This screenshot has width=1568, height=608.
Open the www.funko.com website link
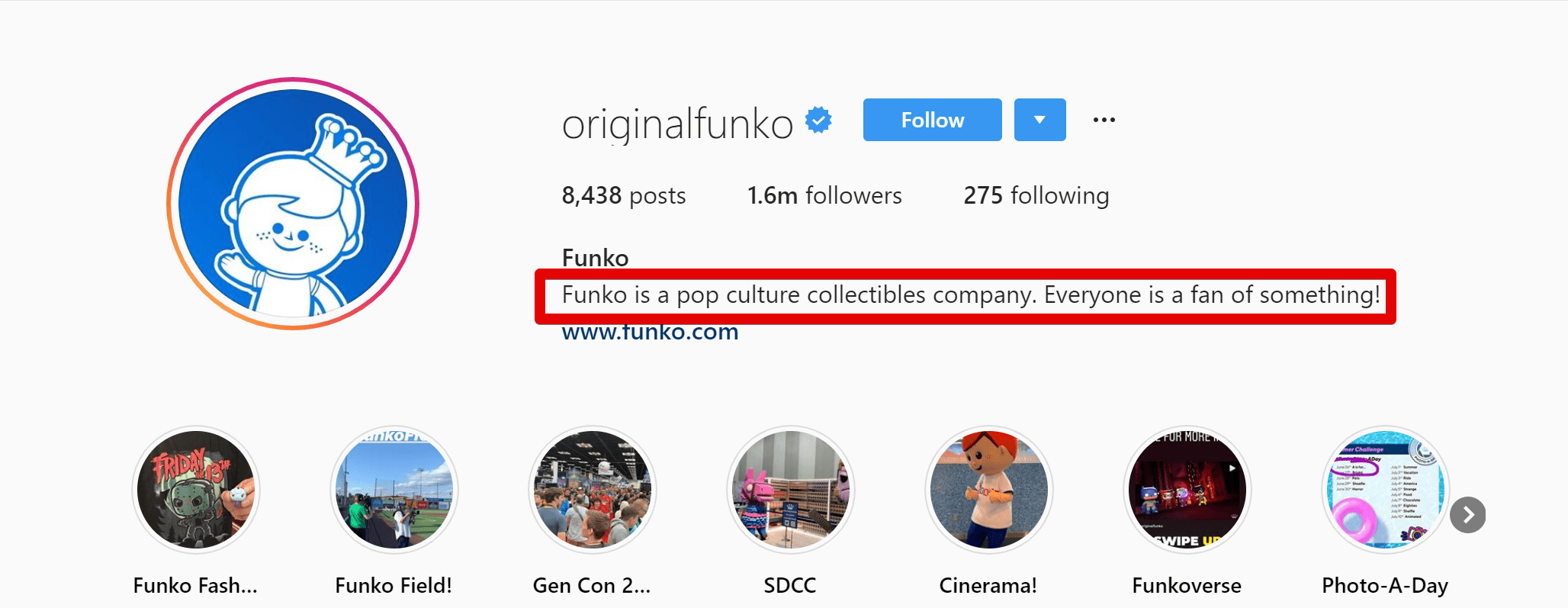pos(649,331)
